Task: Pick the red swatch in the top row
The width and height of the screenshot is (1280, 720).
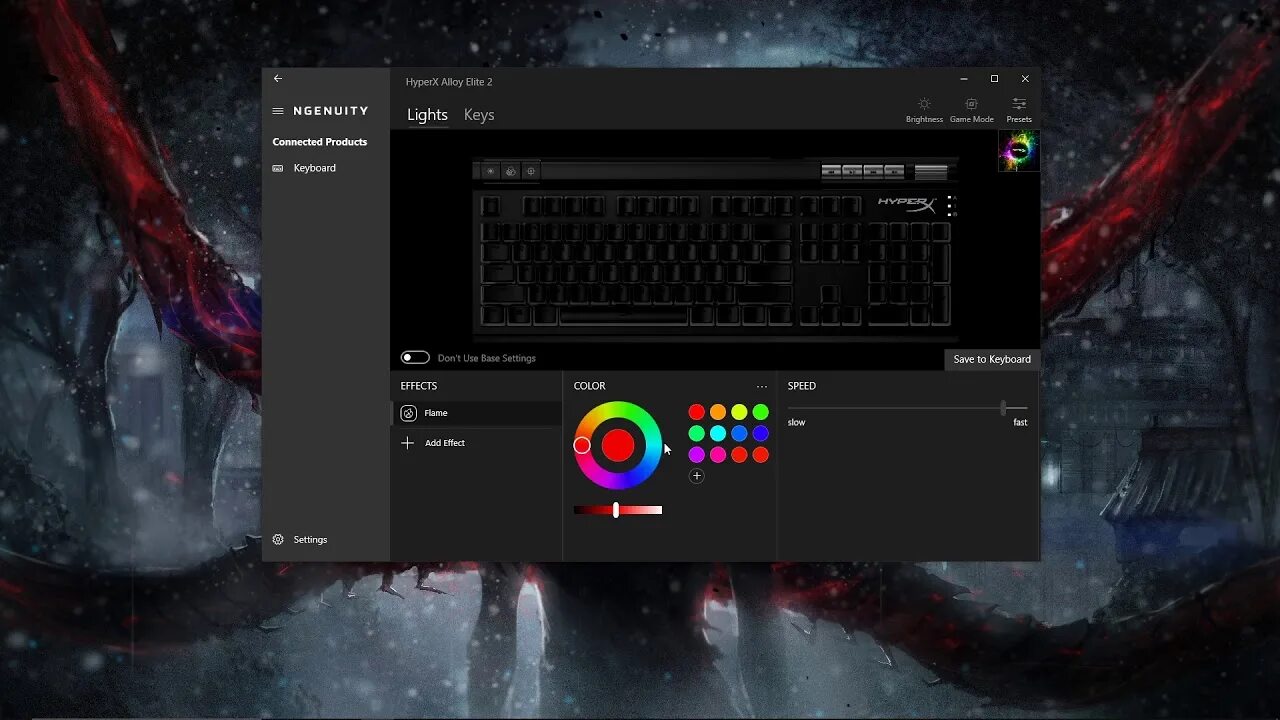Action: tap(697, 412)
